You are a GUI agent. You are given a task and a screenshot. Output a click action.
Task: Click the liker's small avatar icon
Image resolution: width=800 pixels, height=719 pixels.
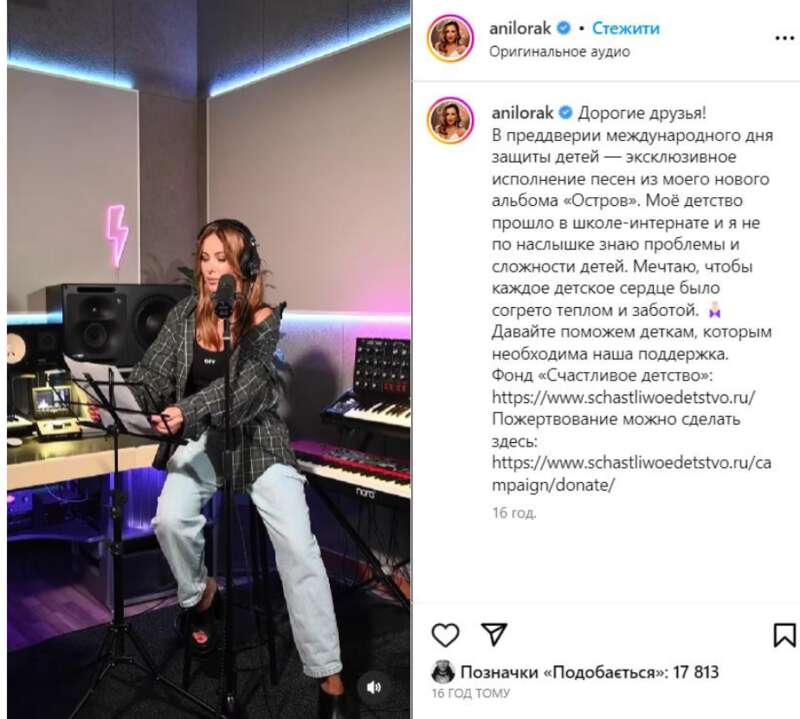click(443, 672)
